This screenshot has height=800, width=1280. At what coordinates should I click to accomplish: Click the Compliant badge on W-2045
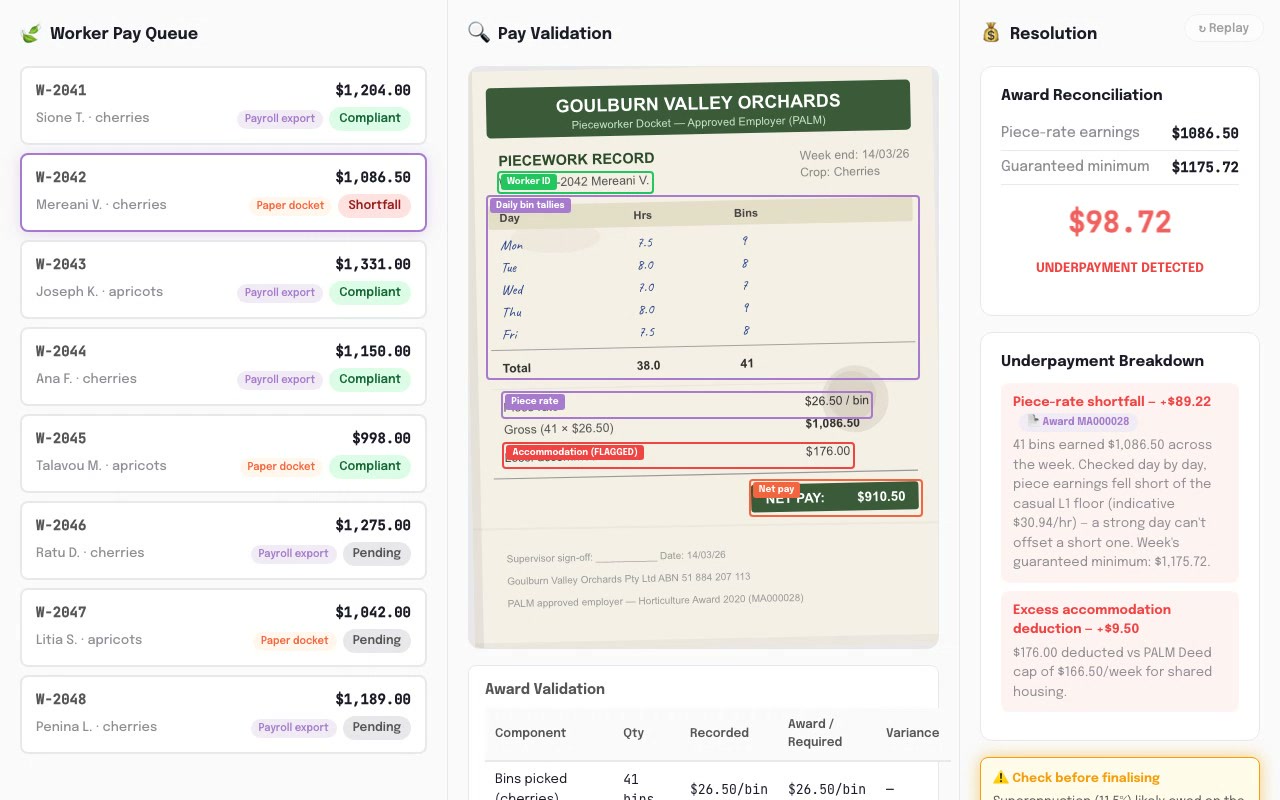coord(370,466)
